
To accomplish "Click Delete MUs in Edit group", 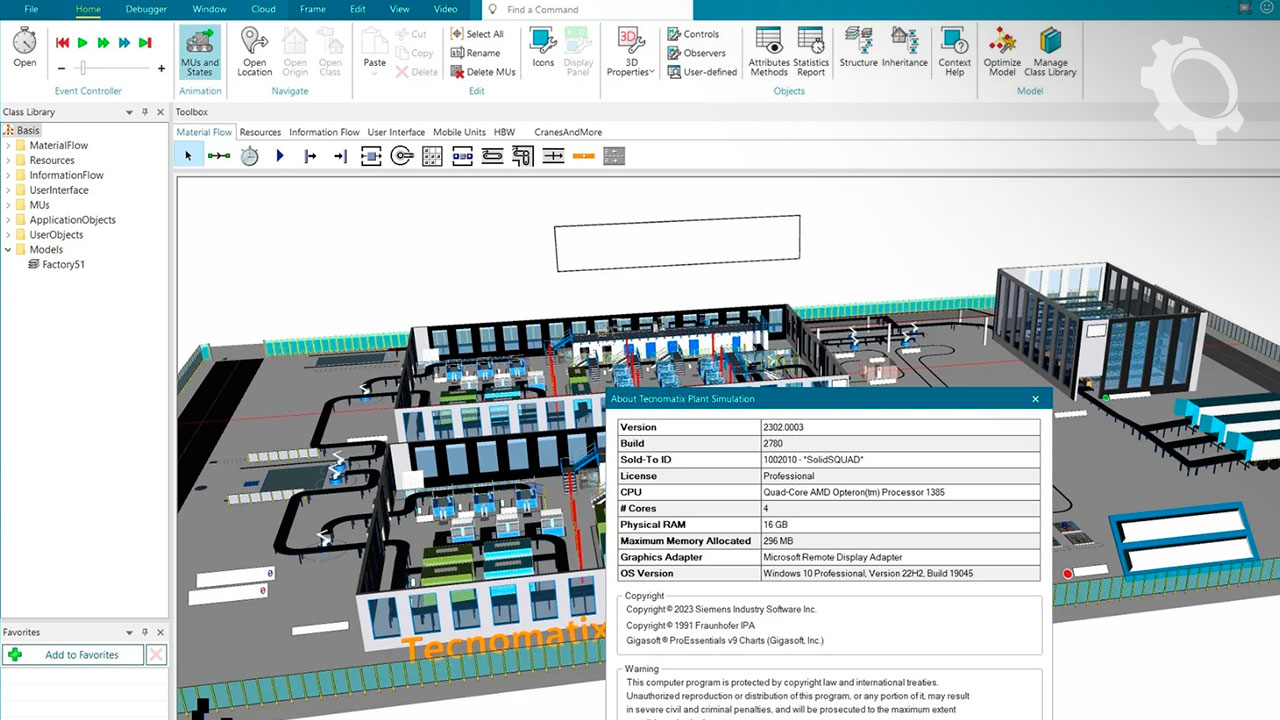I will pyautogui.click(x=483, y=72).
